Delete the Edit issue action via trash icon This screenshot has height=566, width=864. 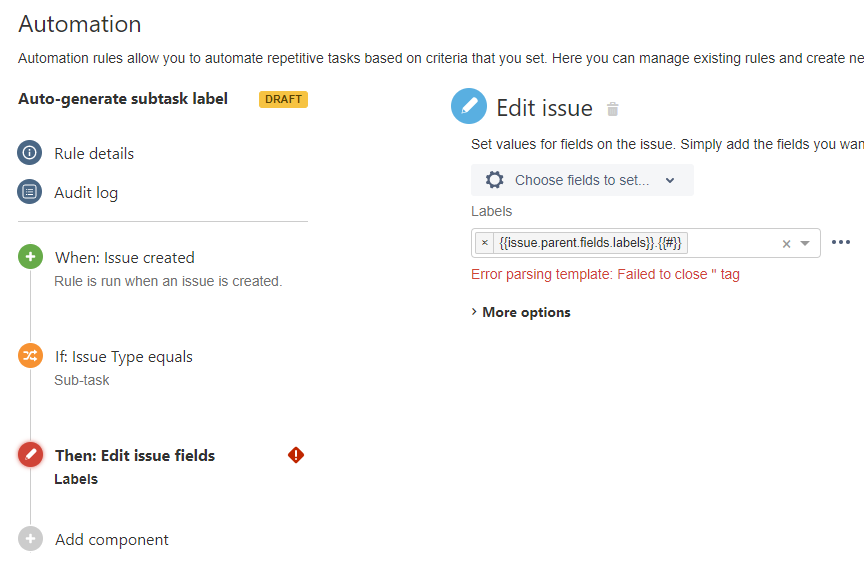(x=613, y=109)
